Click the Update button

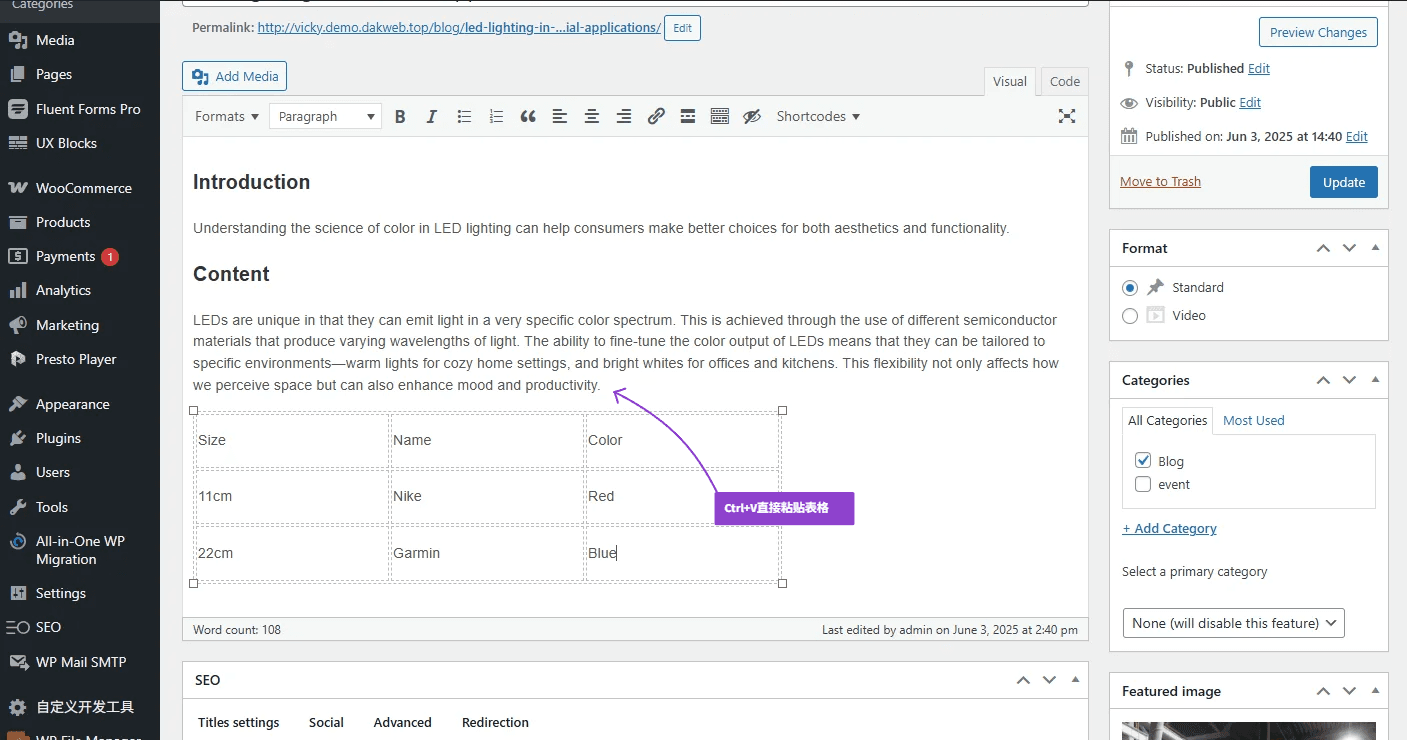1343,182
